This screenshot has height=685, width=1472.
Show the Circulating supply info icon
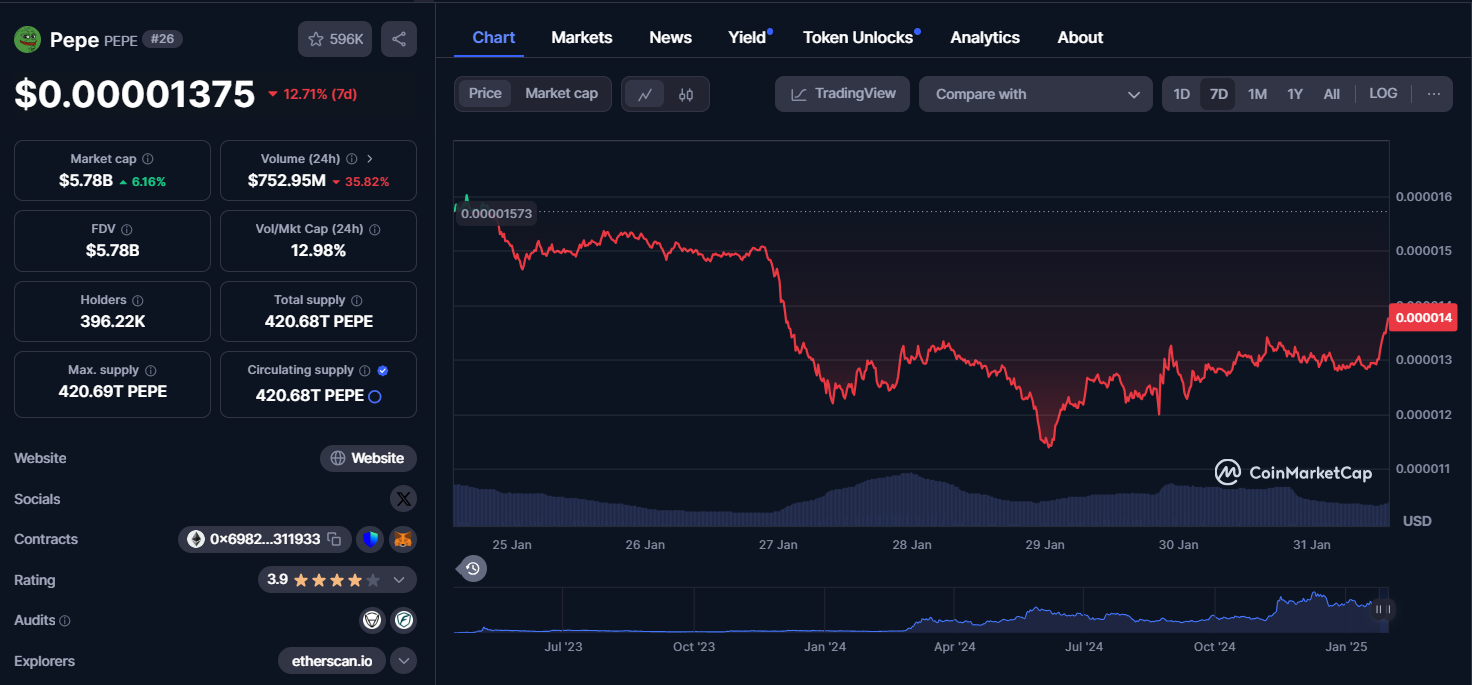coord(365,370)
